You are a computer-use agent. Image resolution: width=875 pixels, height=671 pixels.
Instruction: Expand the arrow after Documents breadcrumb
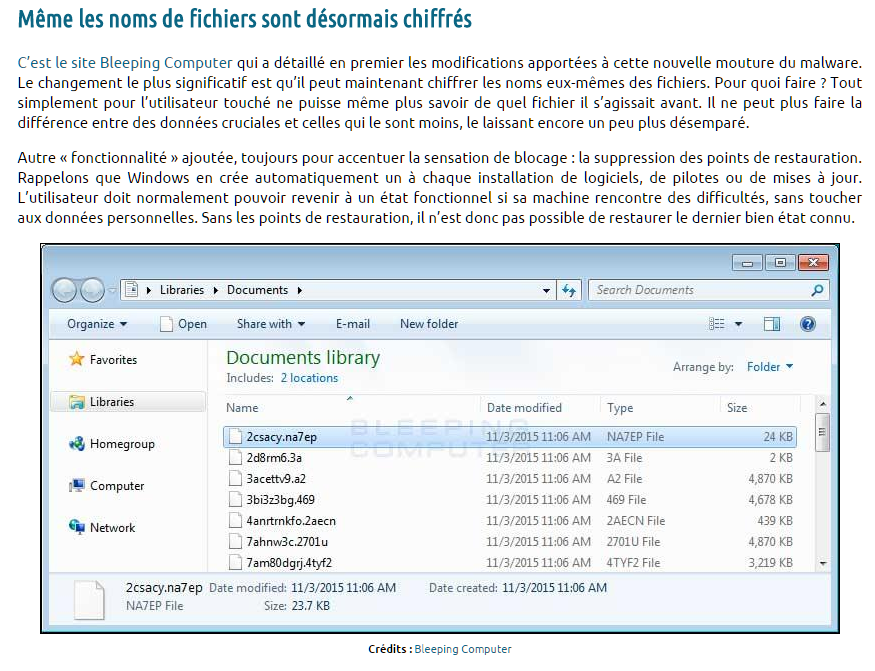pyautogui.click(x=300, y=290)
